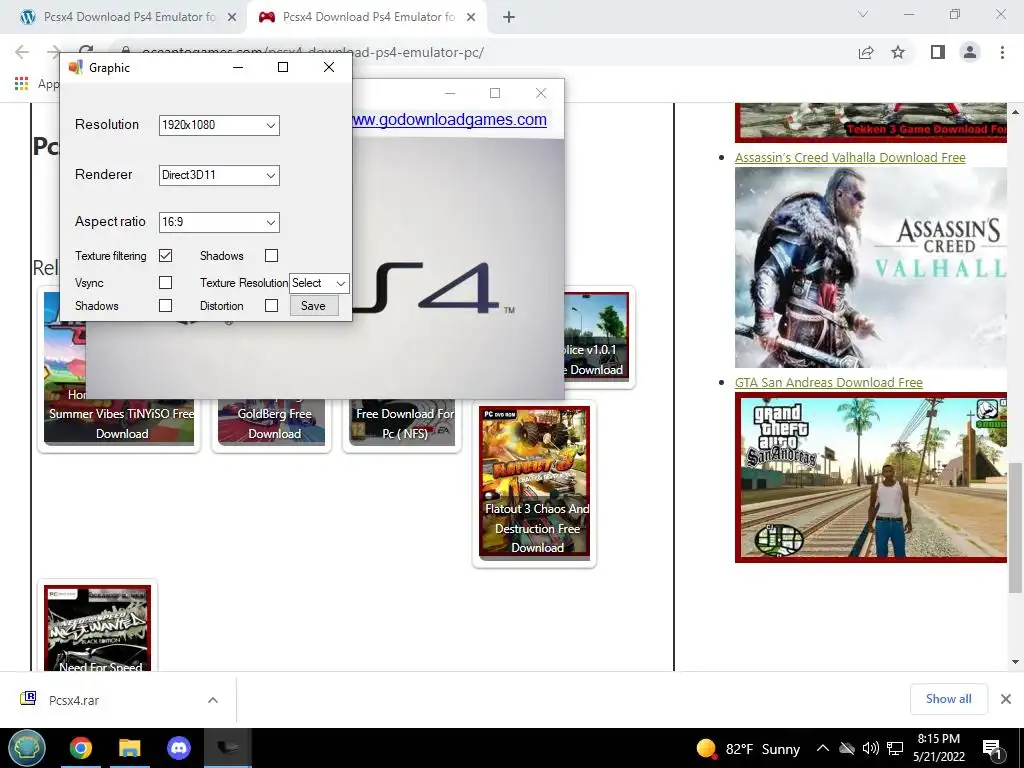Open the Renderer dropdown showing Direct3D11
Image resolution: width=1024 pixels, height=768 pixels.
point(219,175)
